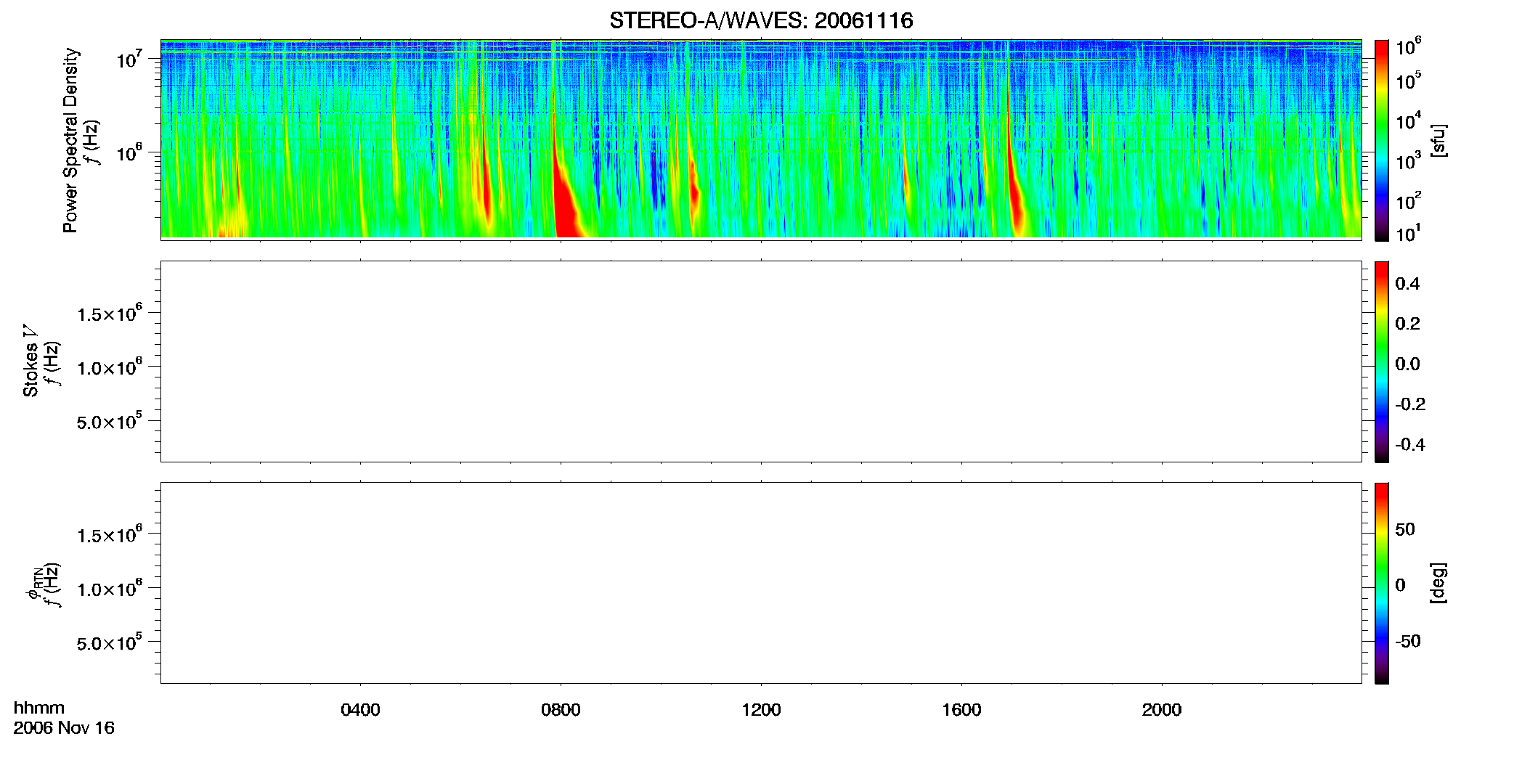Click the phi RTN degree color bar
The width and height of the screenshot is (1522, 784).
[1381, 583]
